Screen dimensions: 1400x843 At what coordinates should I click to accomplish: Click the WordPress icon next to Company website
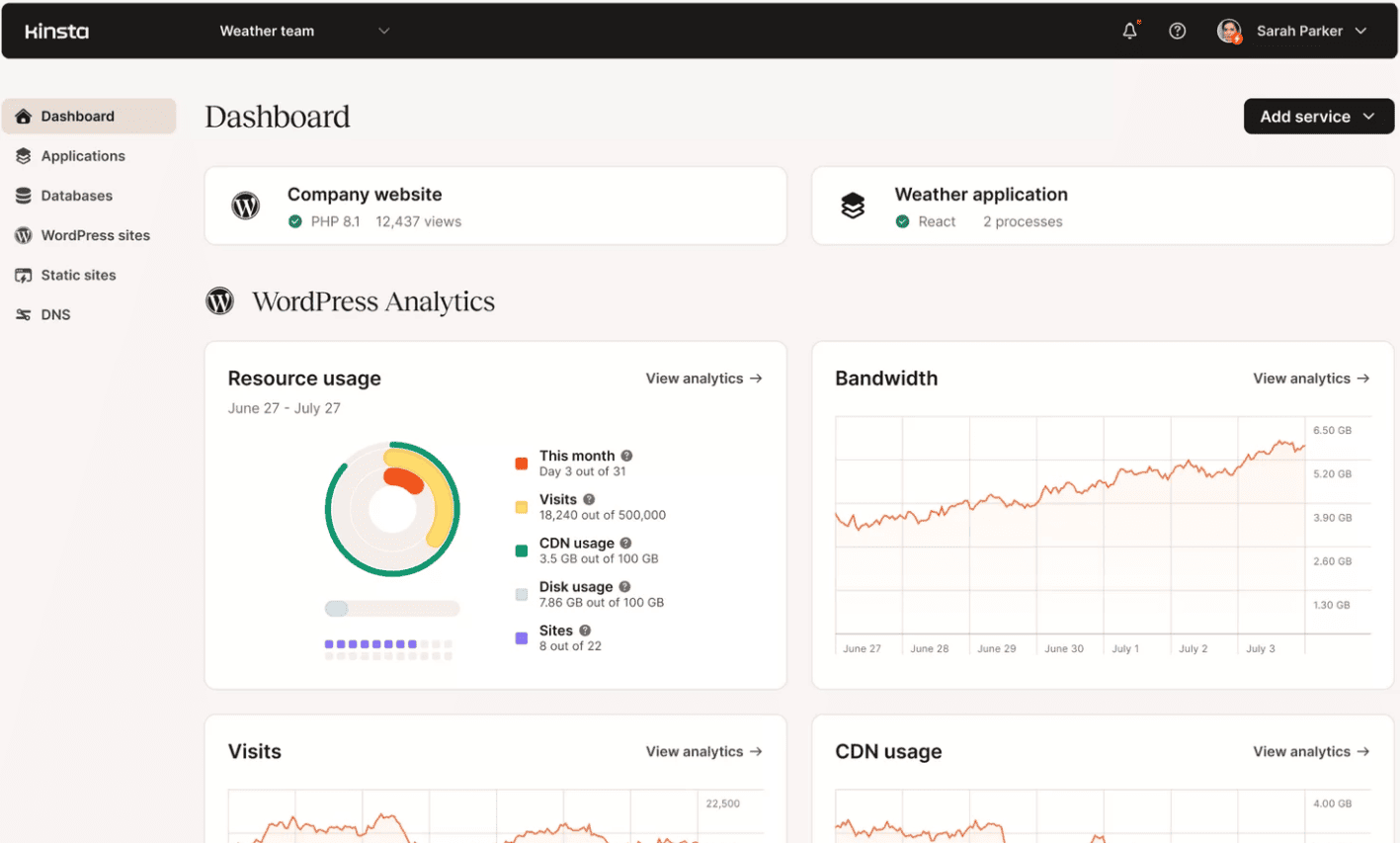245,206
